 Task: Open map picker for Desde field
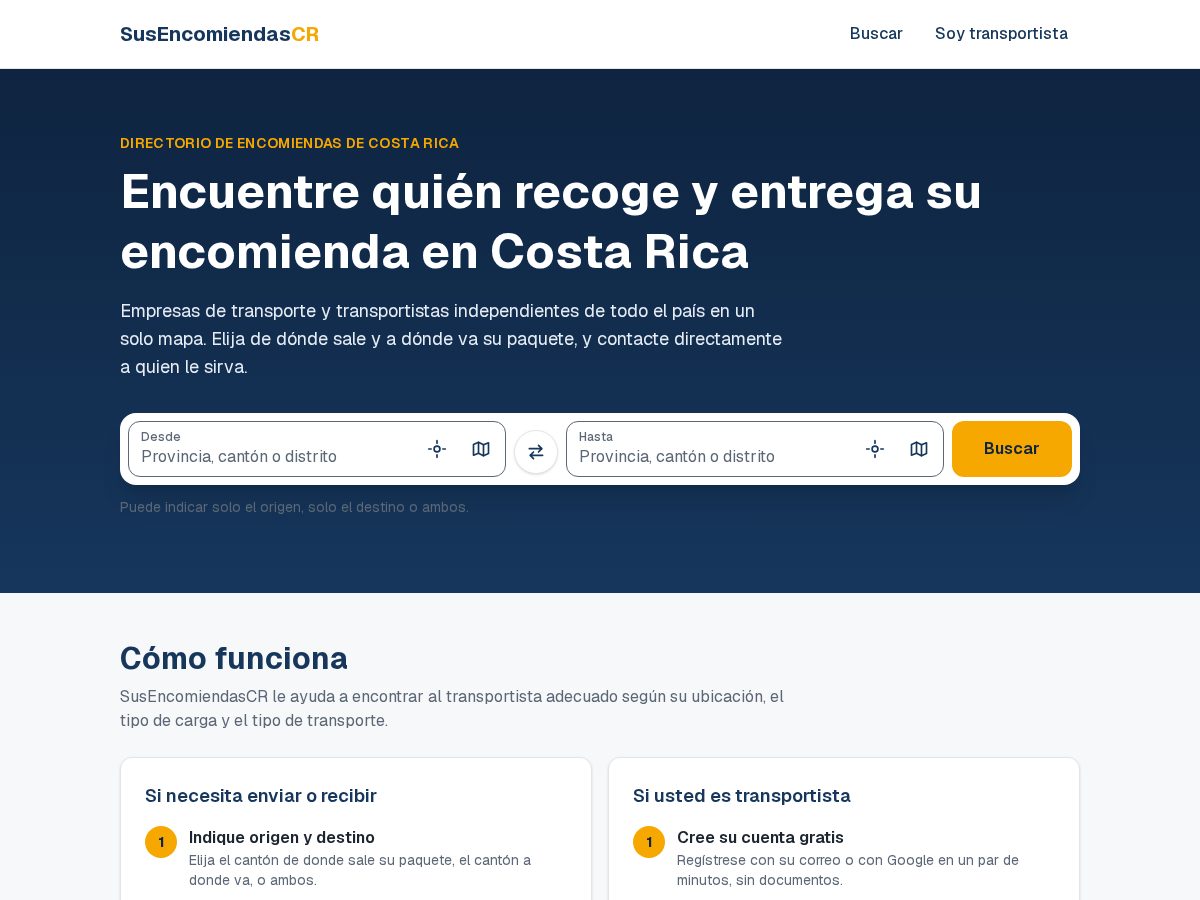(x=481, y=449)
